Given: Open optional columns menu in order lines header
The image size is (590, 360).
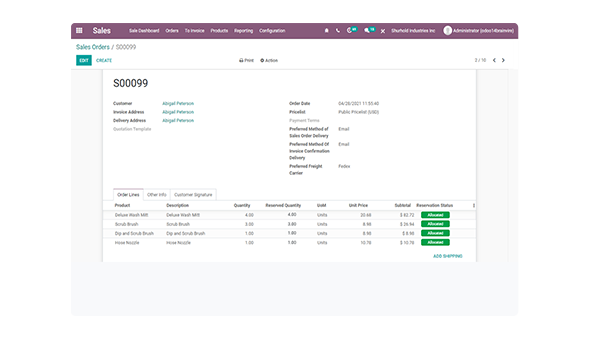Looking at the screenshot, I should pyautogui.click(x=474, y=205).
